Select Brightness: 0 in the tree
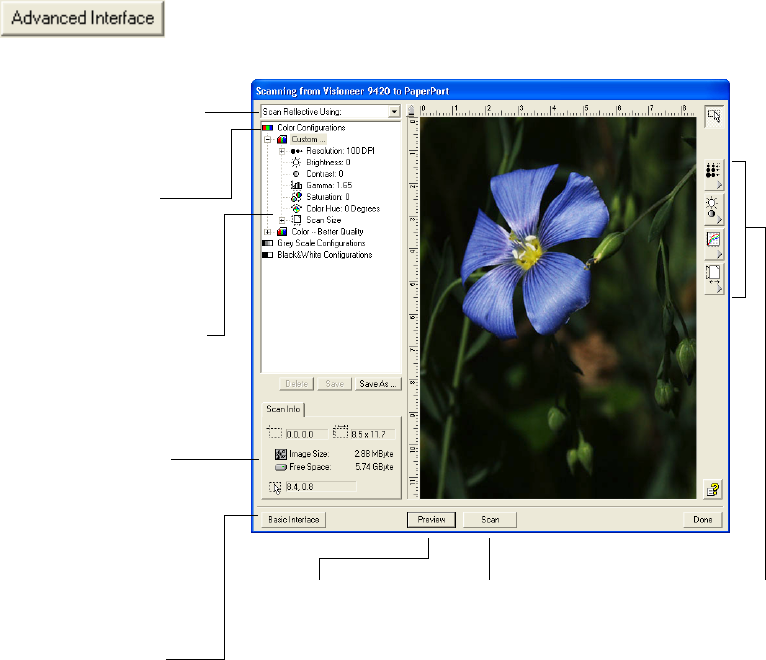The image size is (766, 660). coord(327,162)
